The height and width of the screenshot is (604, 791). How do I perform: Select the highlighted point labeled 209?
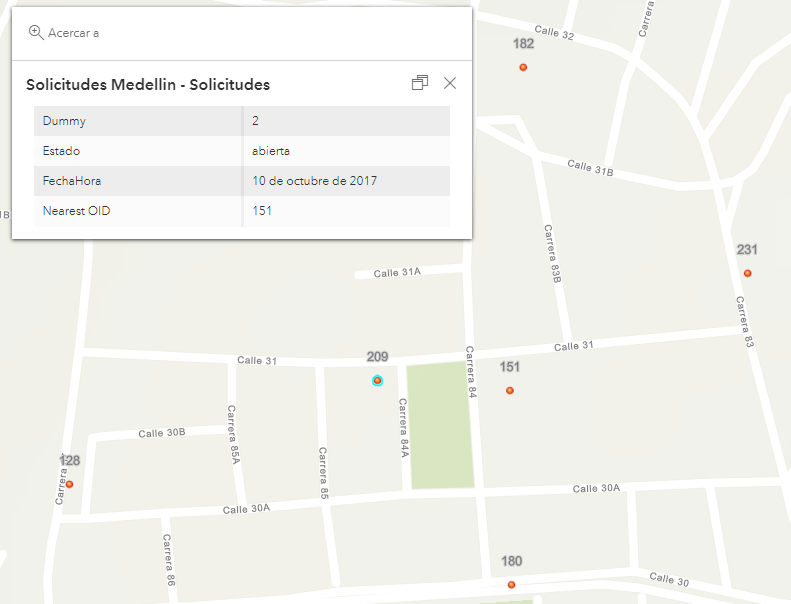click(377, 380)
